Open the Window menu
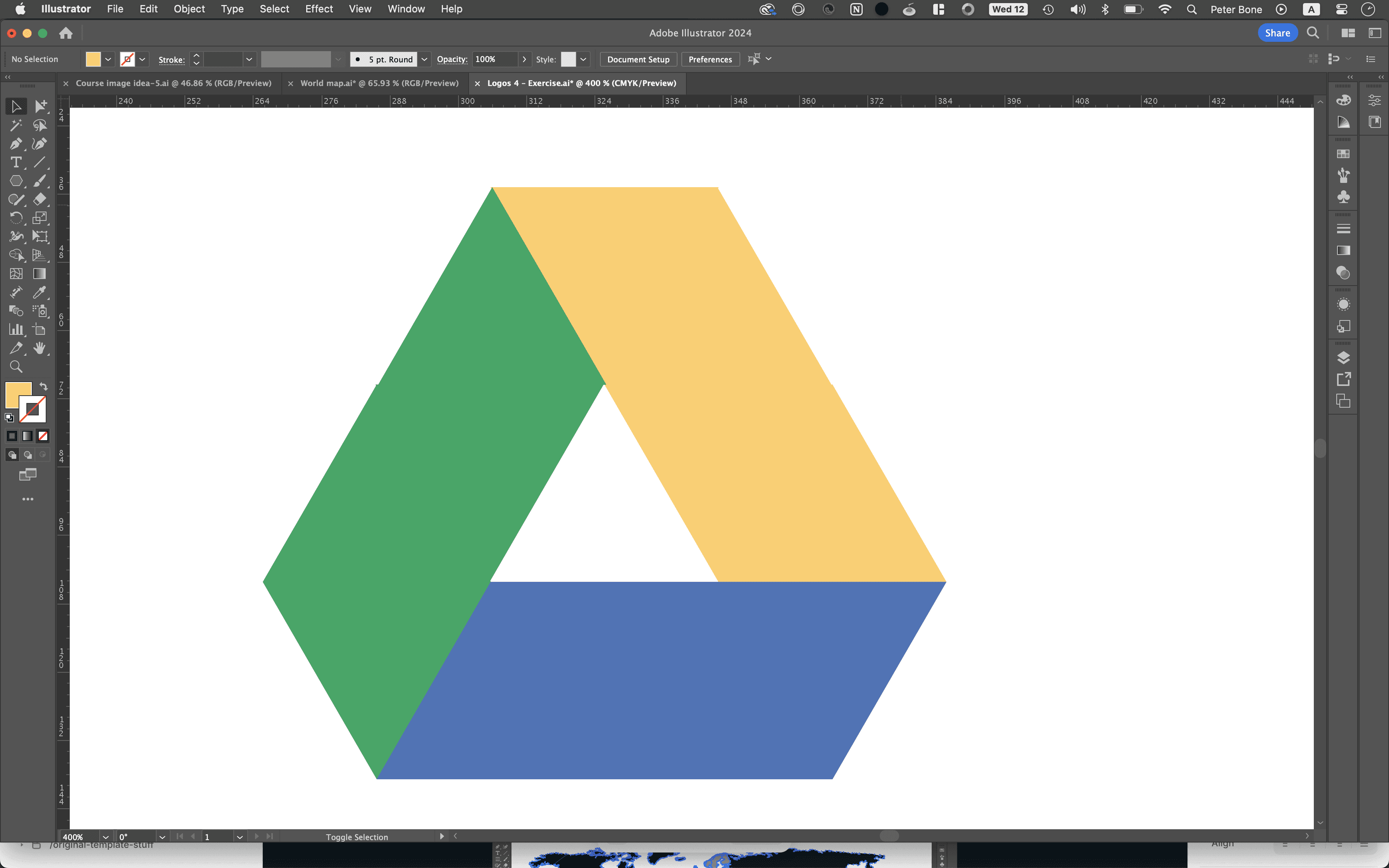 tap(406, 9)
